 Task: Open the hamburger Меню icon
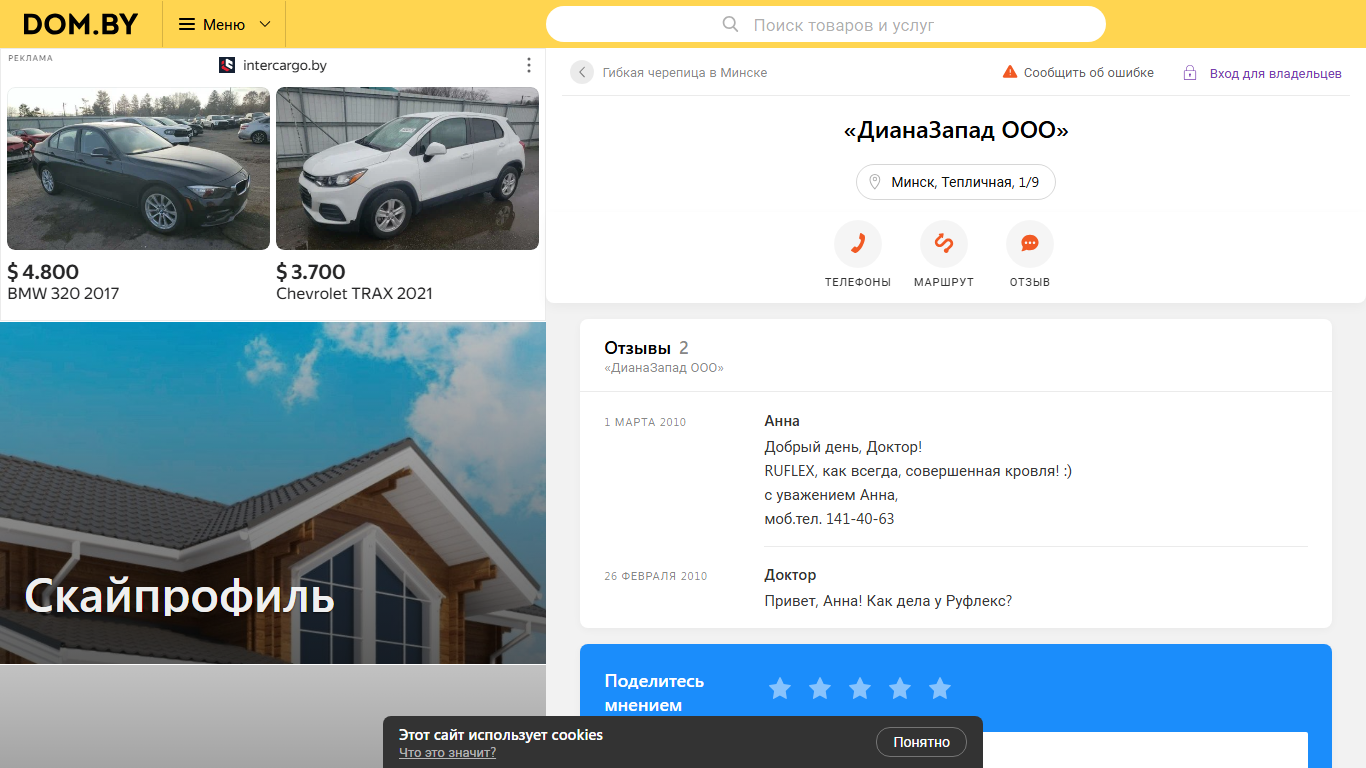[187, 24]
